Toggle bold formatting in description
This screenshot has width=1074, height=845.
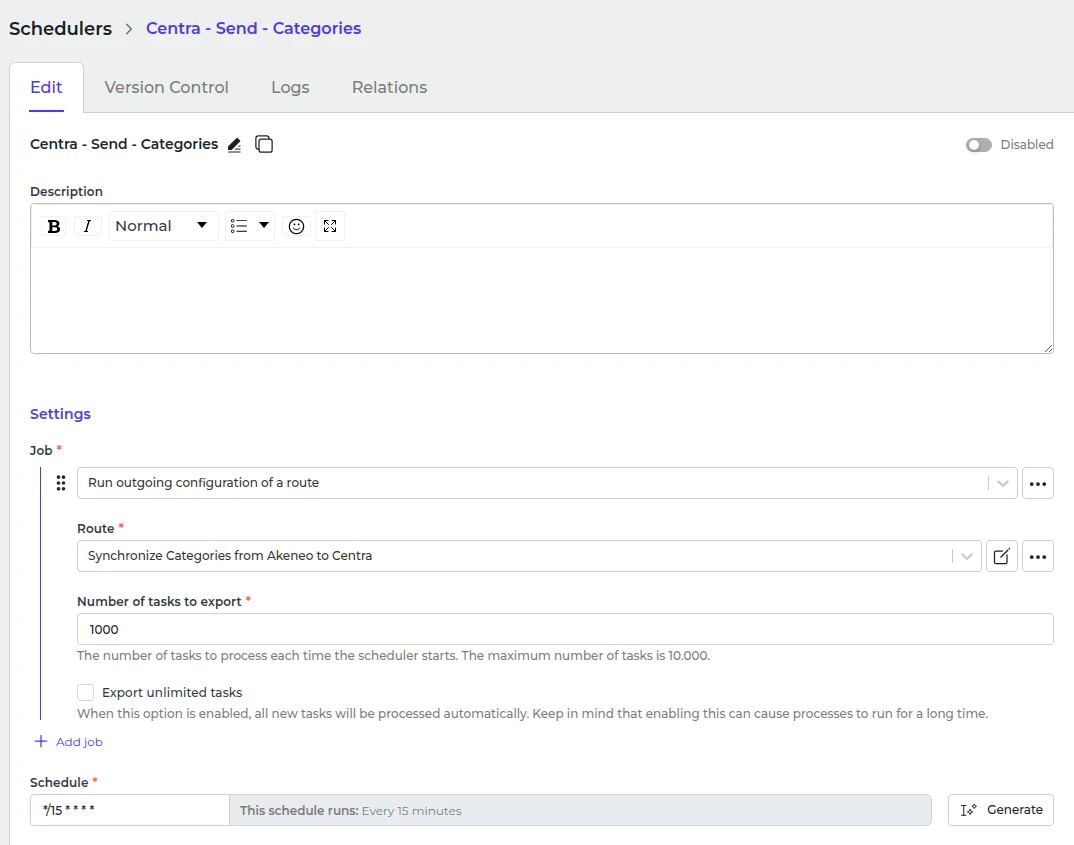[53, 226]
